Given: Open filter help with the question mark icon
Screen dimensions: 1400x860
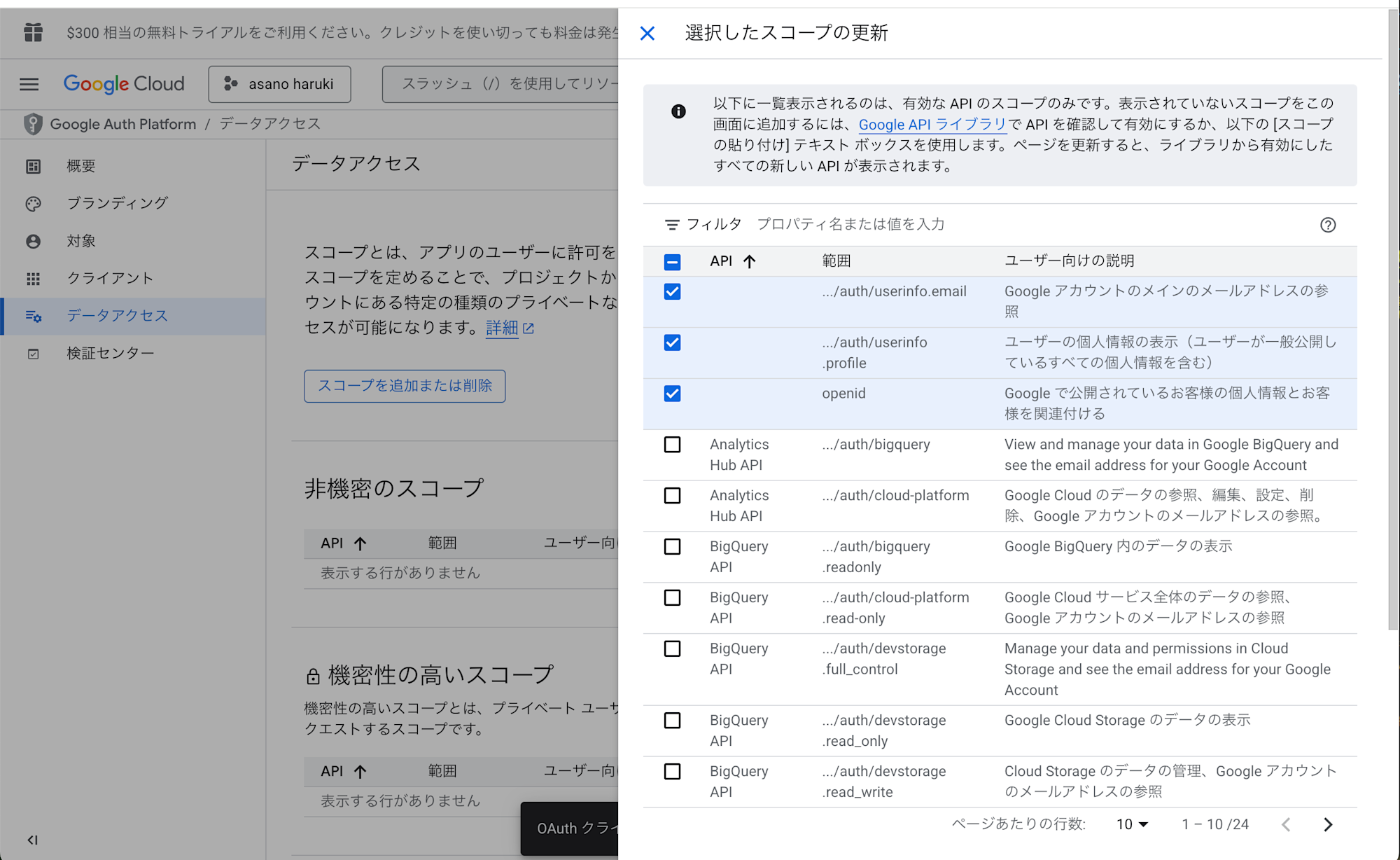Looking at the screenshot, I should point(1328,225).
